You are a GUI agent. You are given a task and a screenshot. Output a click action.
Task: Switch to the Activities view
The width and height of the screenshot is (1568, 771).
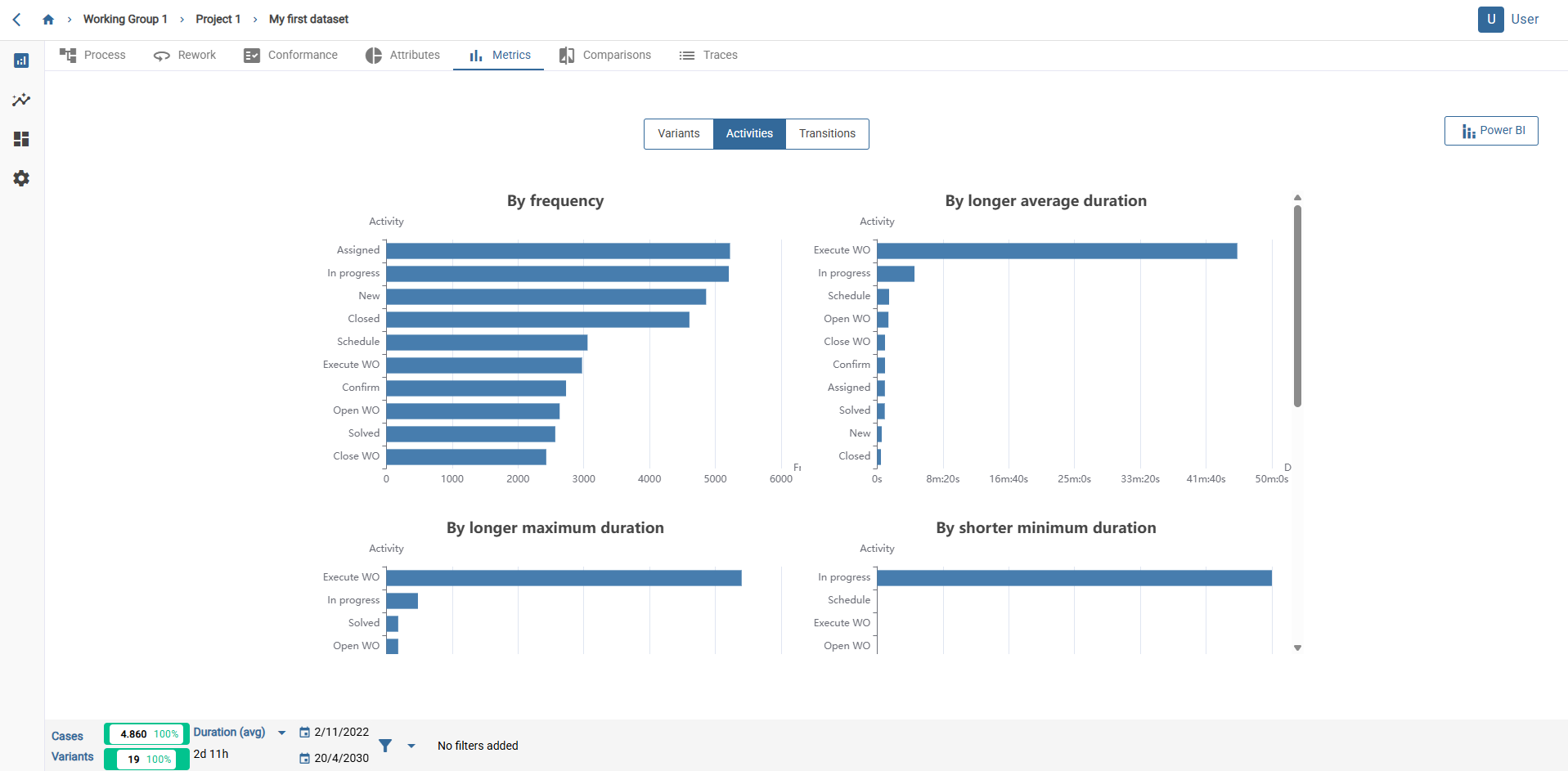[748, 133]
